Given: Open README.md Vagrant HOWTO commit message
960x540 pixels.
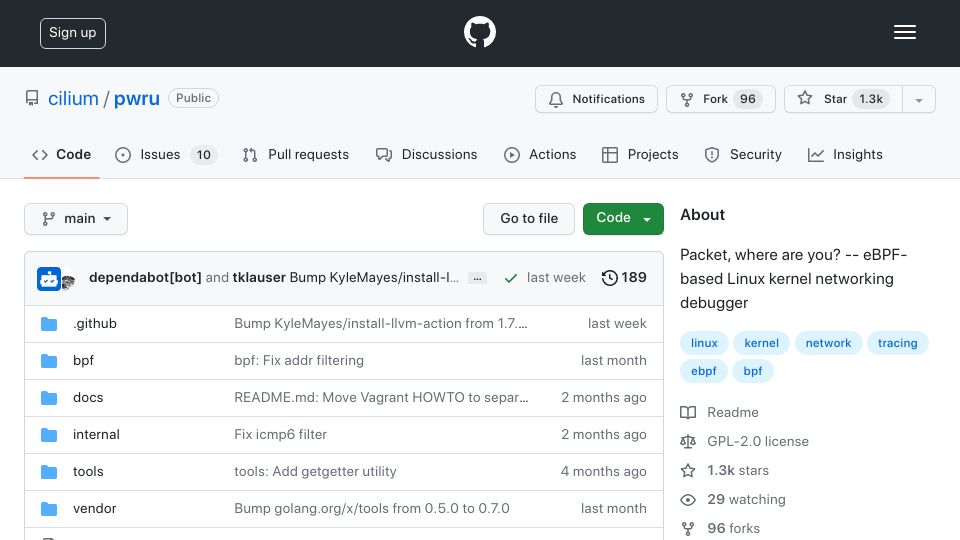Looking at the screenshot, I should point(381,397).
